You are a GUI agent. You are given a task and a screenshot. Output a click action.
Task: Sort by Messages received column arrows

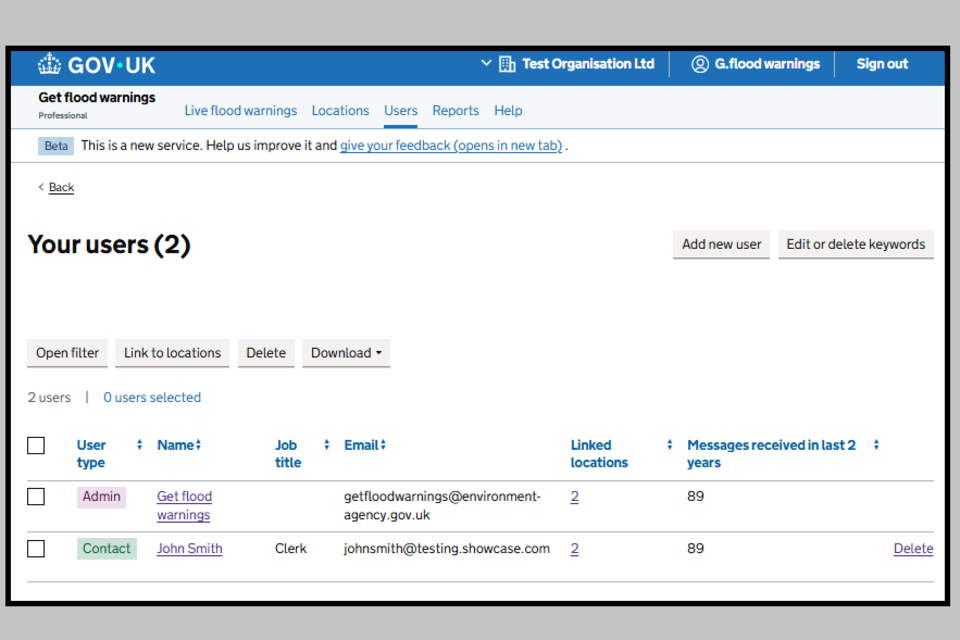point(876,445)
